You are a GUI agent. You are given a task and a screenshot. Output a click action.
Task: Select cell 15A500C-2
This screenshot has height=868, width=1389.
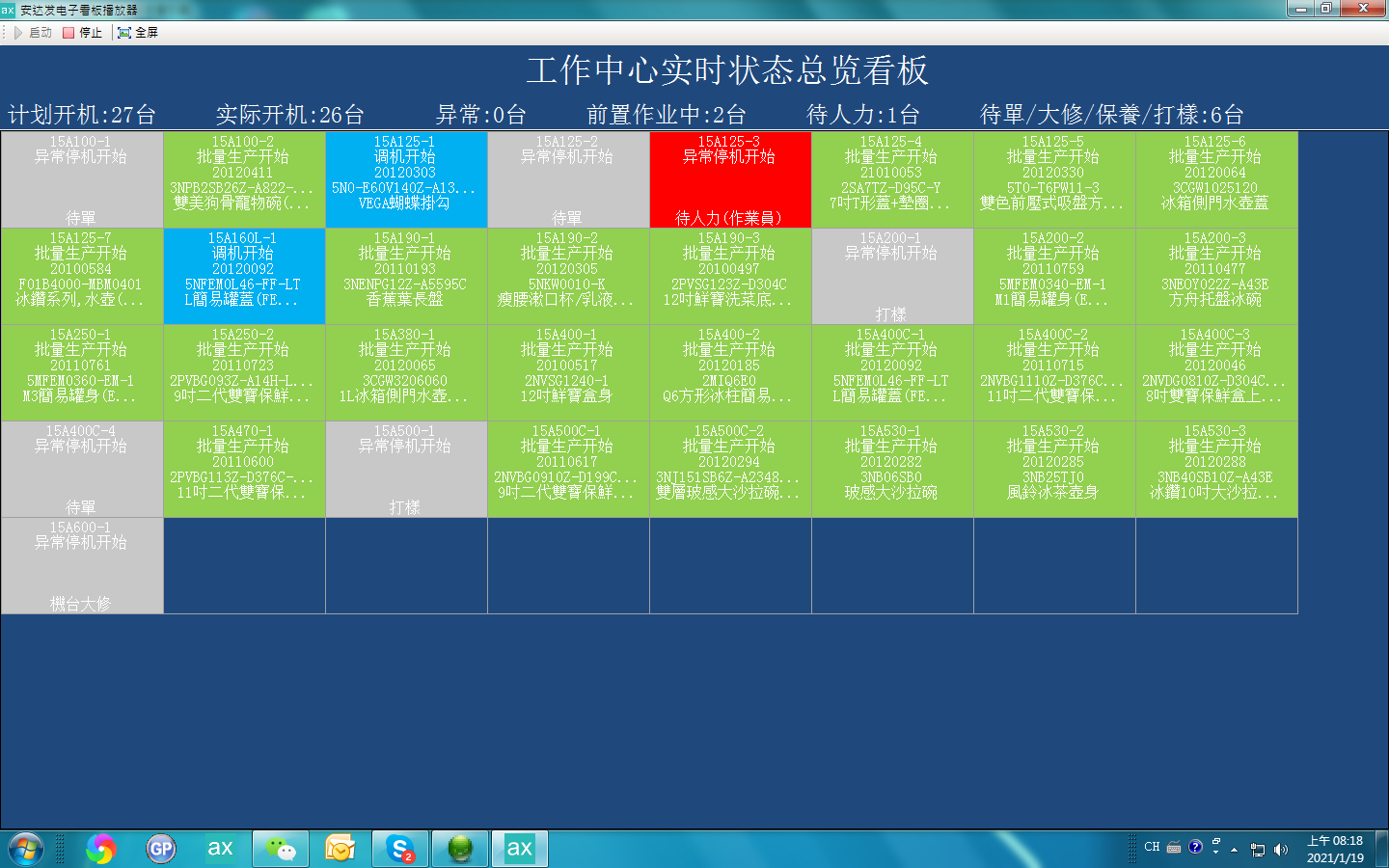pos(730,469)
